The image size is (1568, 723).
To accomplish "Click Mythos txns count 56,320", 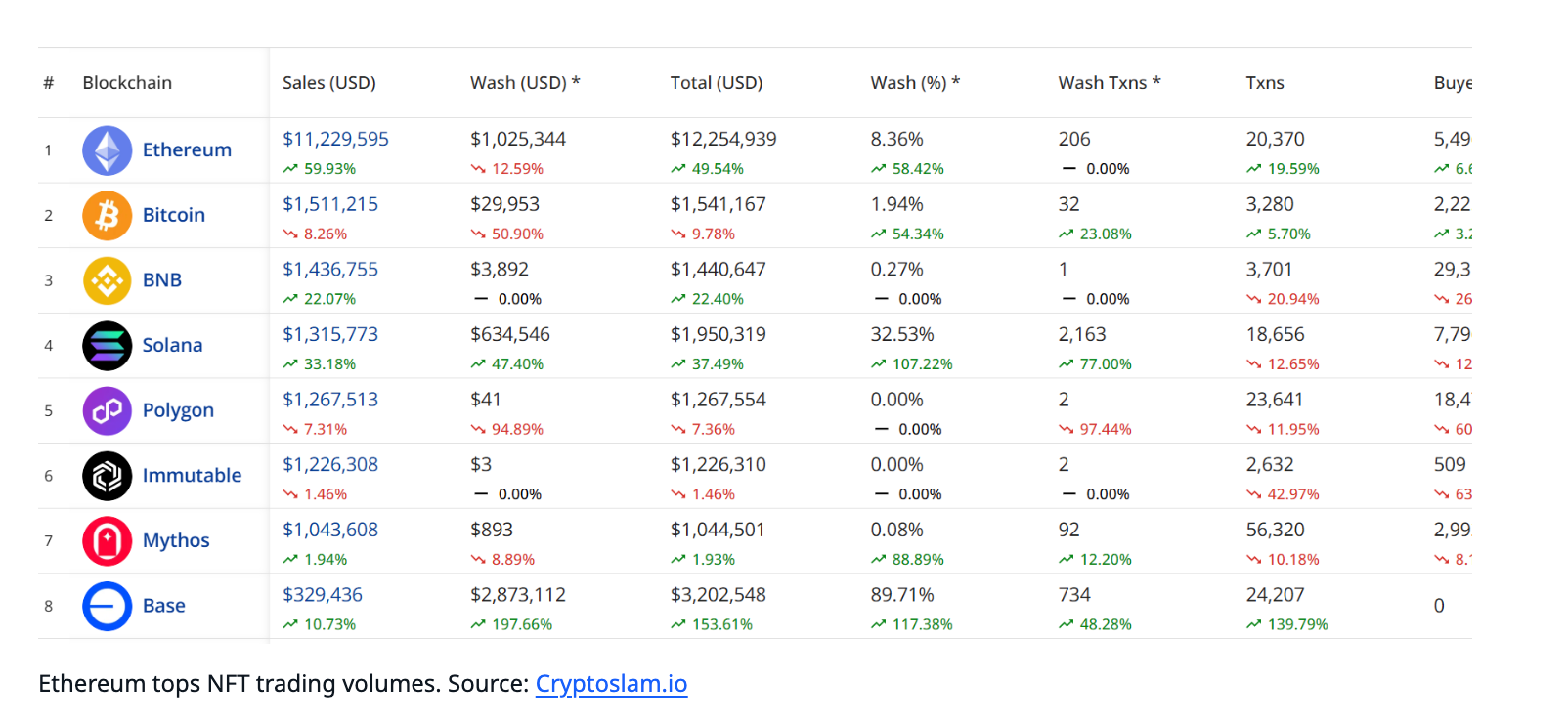I will (1276, 530).
